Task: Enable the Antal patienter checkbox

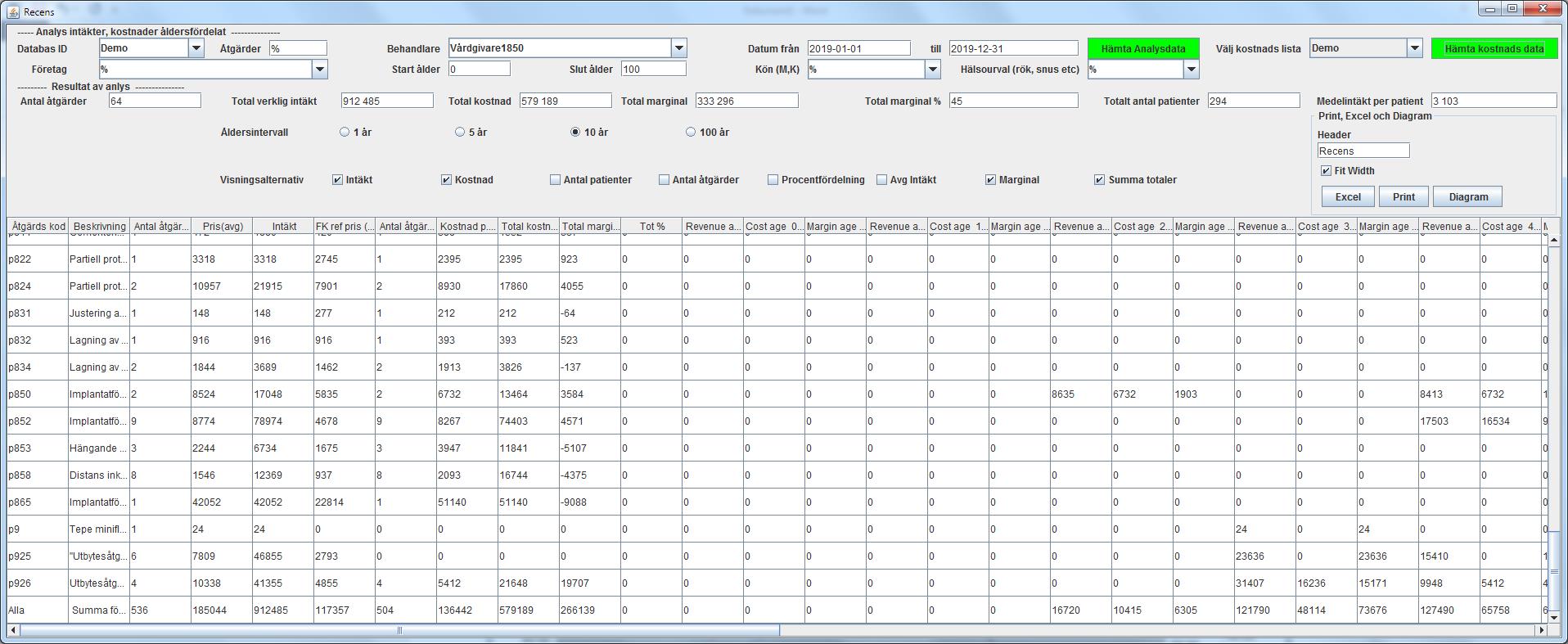Action: click(x=555, y=179)
